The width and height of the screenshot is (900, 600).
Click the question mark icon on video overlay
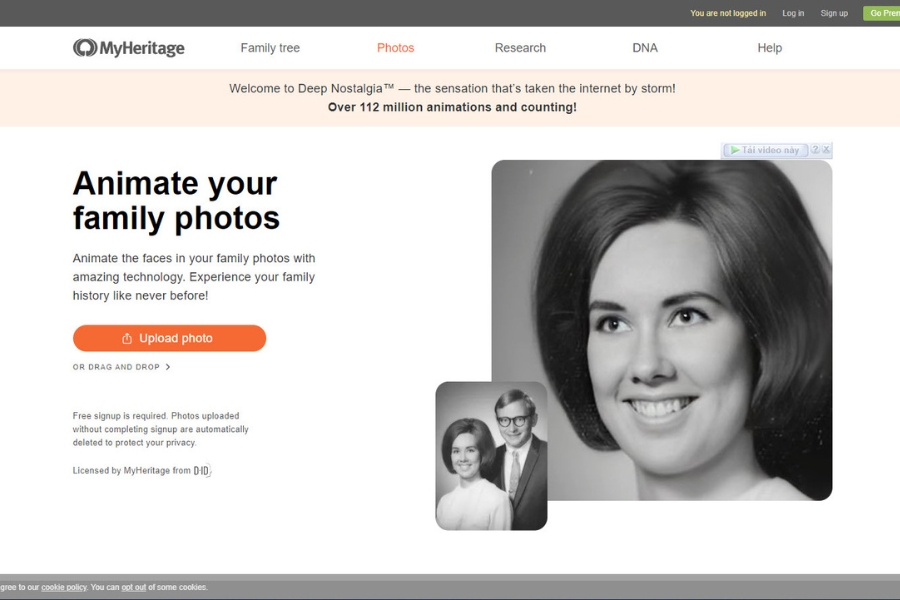(815, 150)
